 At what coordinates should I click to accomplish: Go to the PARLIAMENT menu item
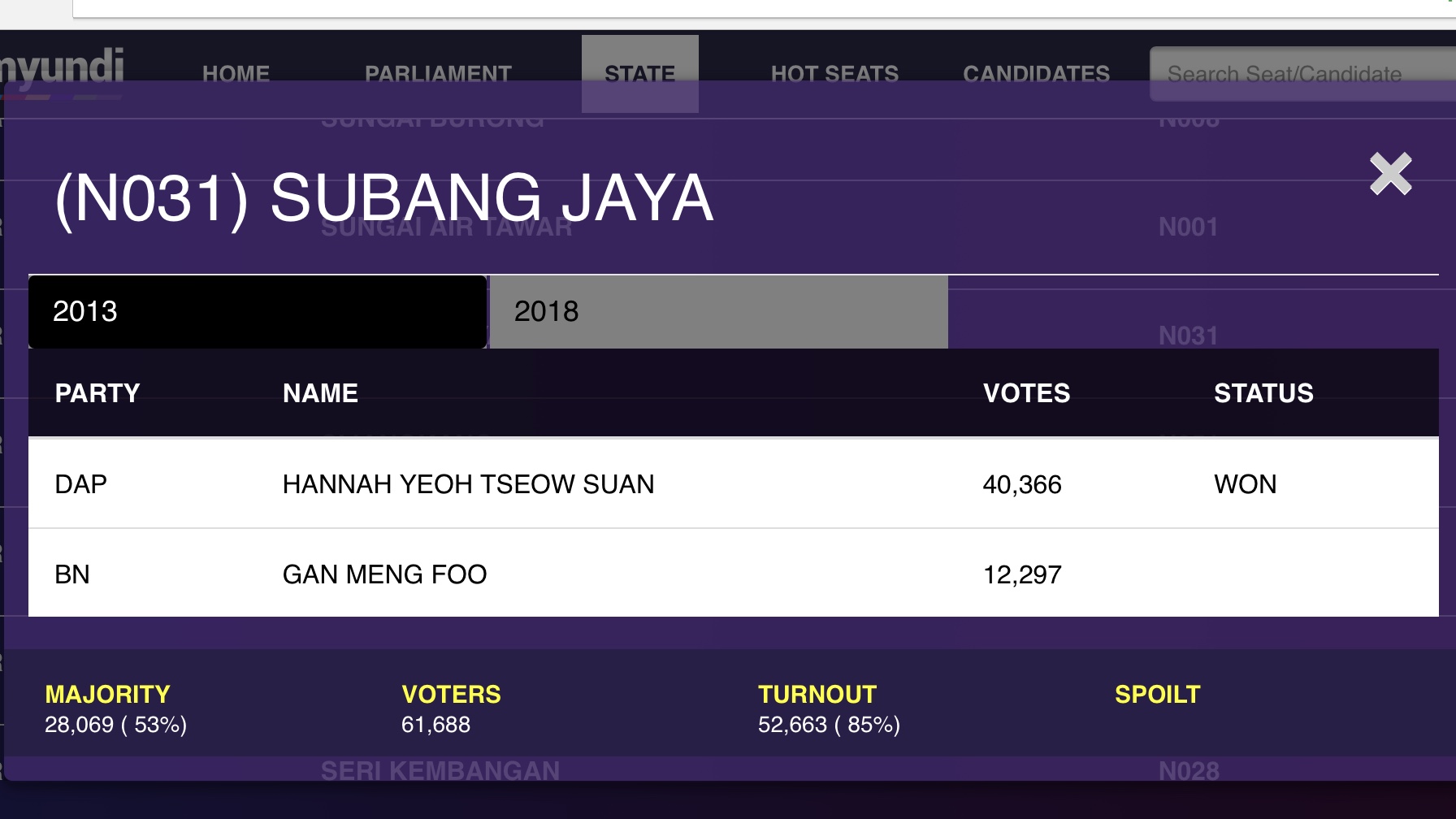(x=438, y=74)
